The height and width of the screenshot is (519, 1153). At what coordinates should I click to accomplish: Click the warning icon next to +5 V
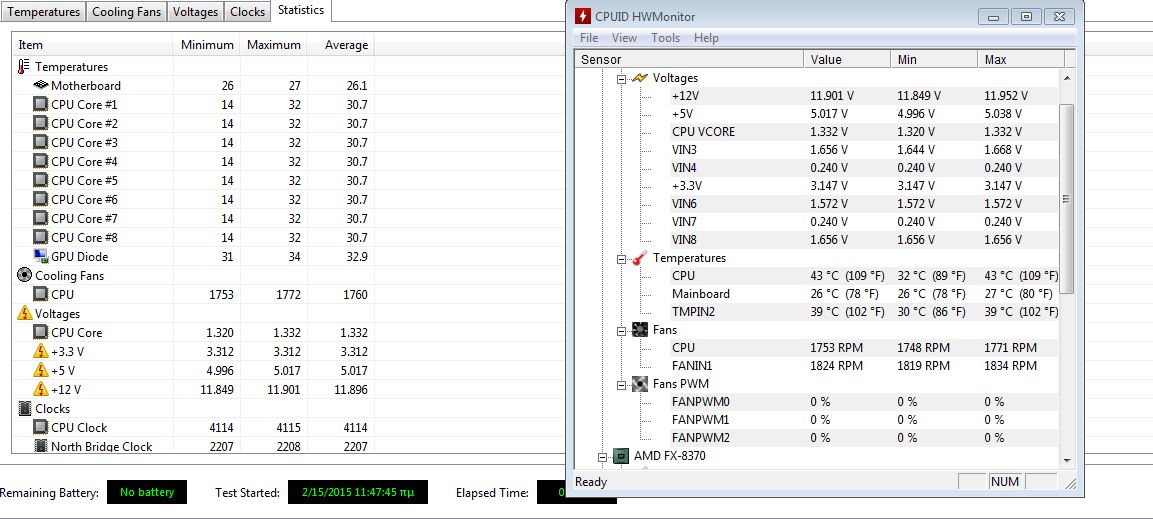point(40,371)
